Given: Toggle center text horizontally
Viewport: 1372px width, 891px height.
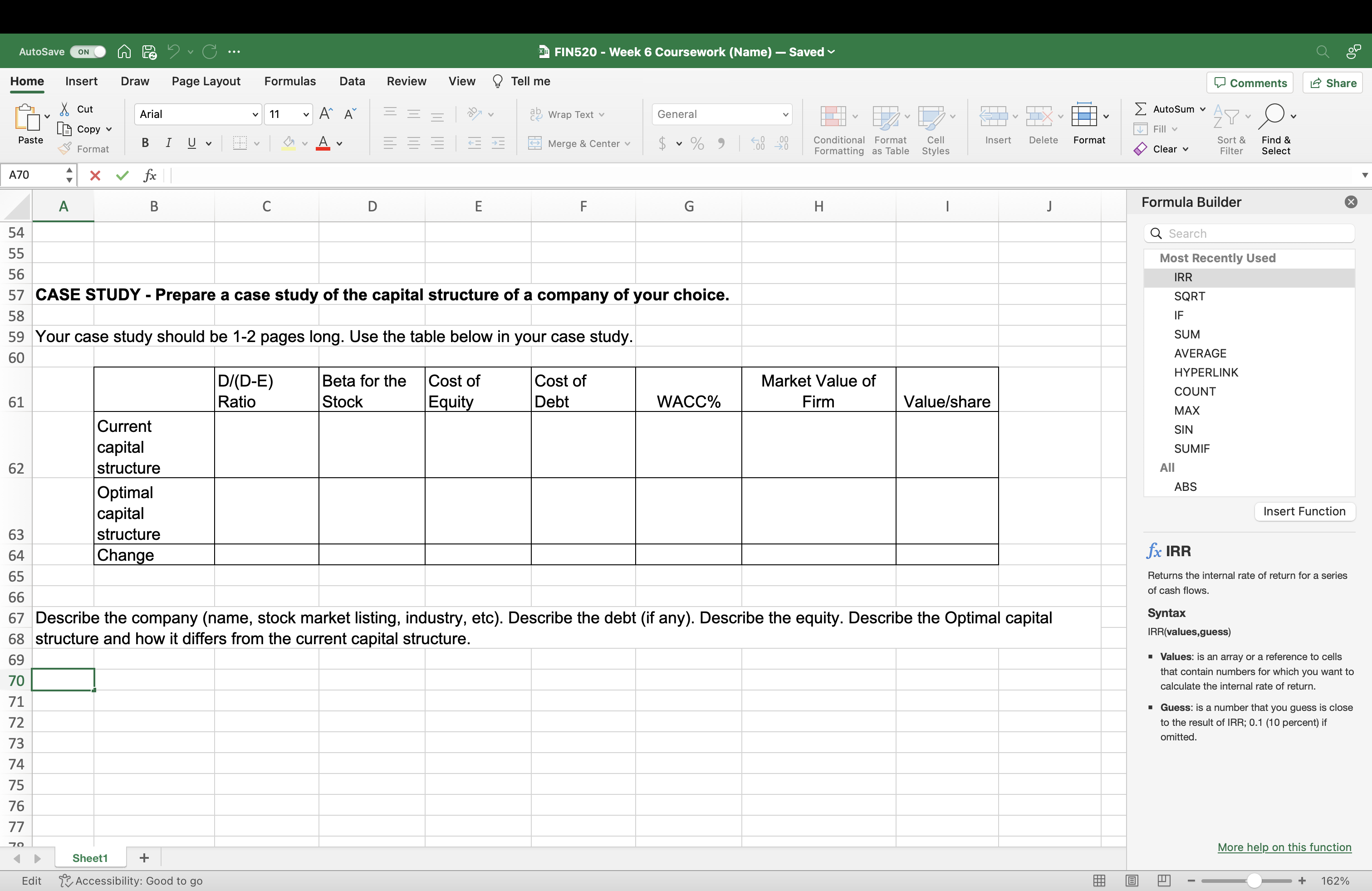Looking at the screenshot, I should (413, 143).
